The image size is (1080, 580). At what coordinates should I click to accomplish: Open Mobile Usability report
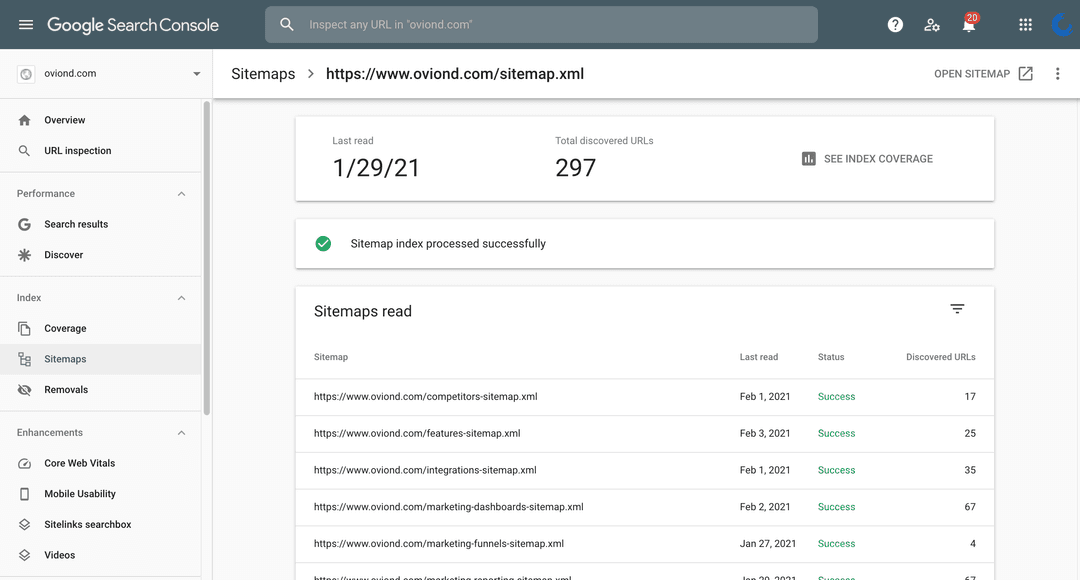click(101, 494)
